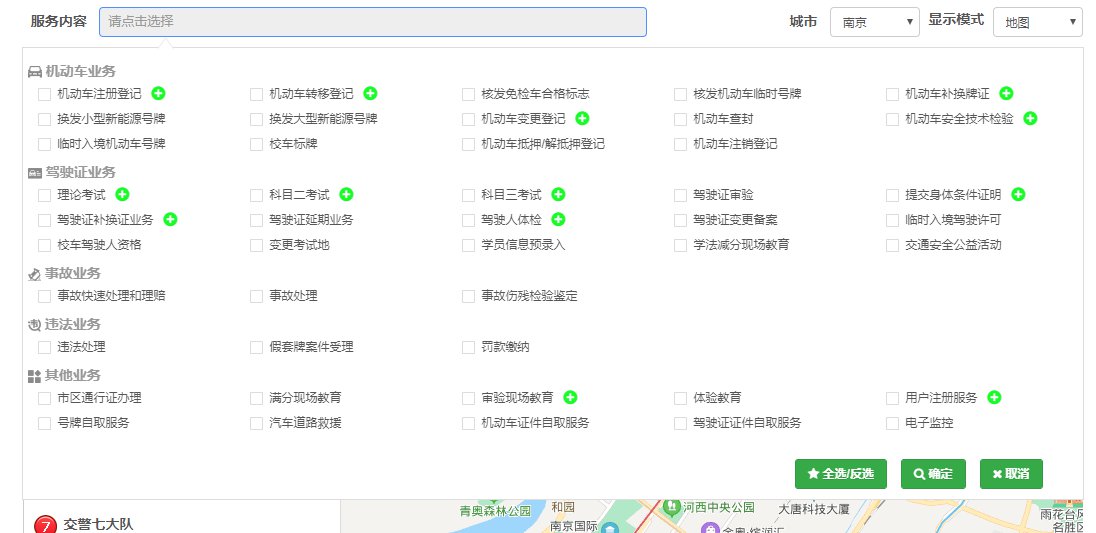
Task: Click green plus next to 机动车补换牌证
Action: point(1006,93)
